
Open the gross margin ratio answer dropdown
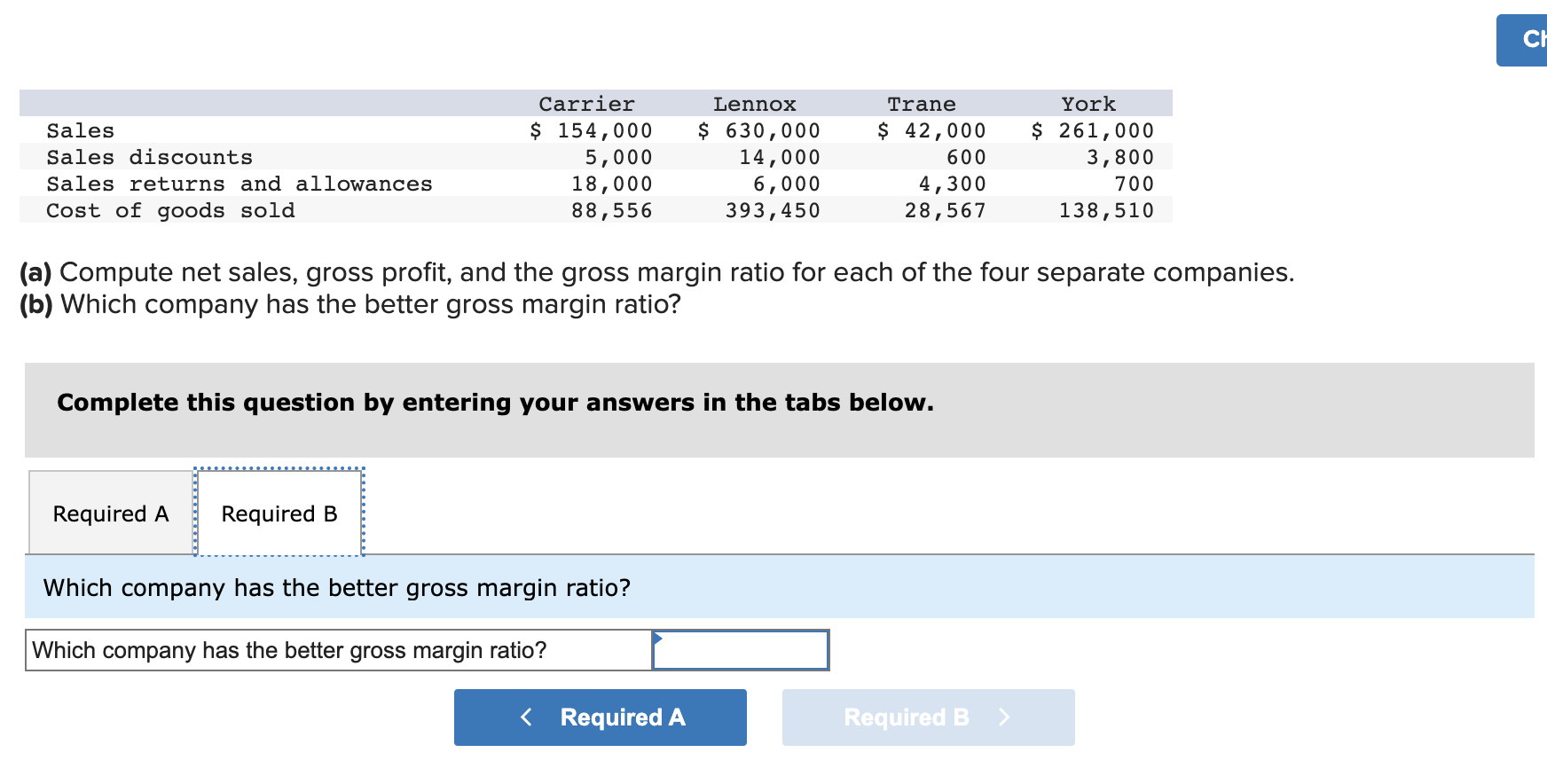click(x=741, y=650)
